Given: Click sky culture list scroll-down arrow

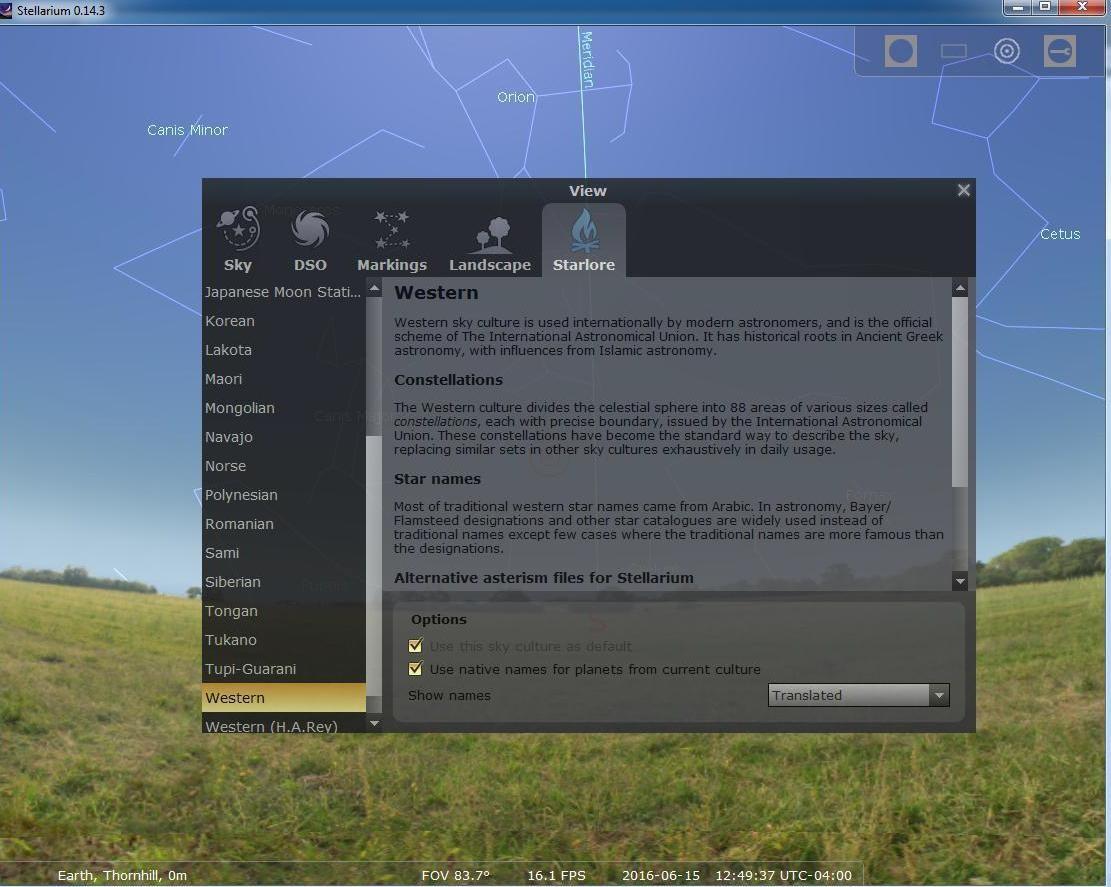Looking at the screenshot, I should point(375,723).
